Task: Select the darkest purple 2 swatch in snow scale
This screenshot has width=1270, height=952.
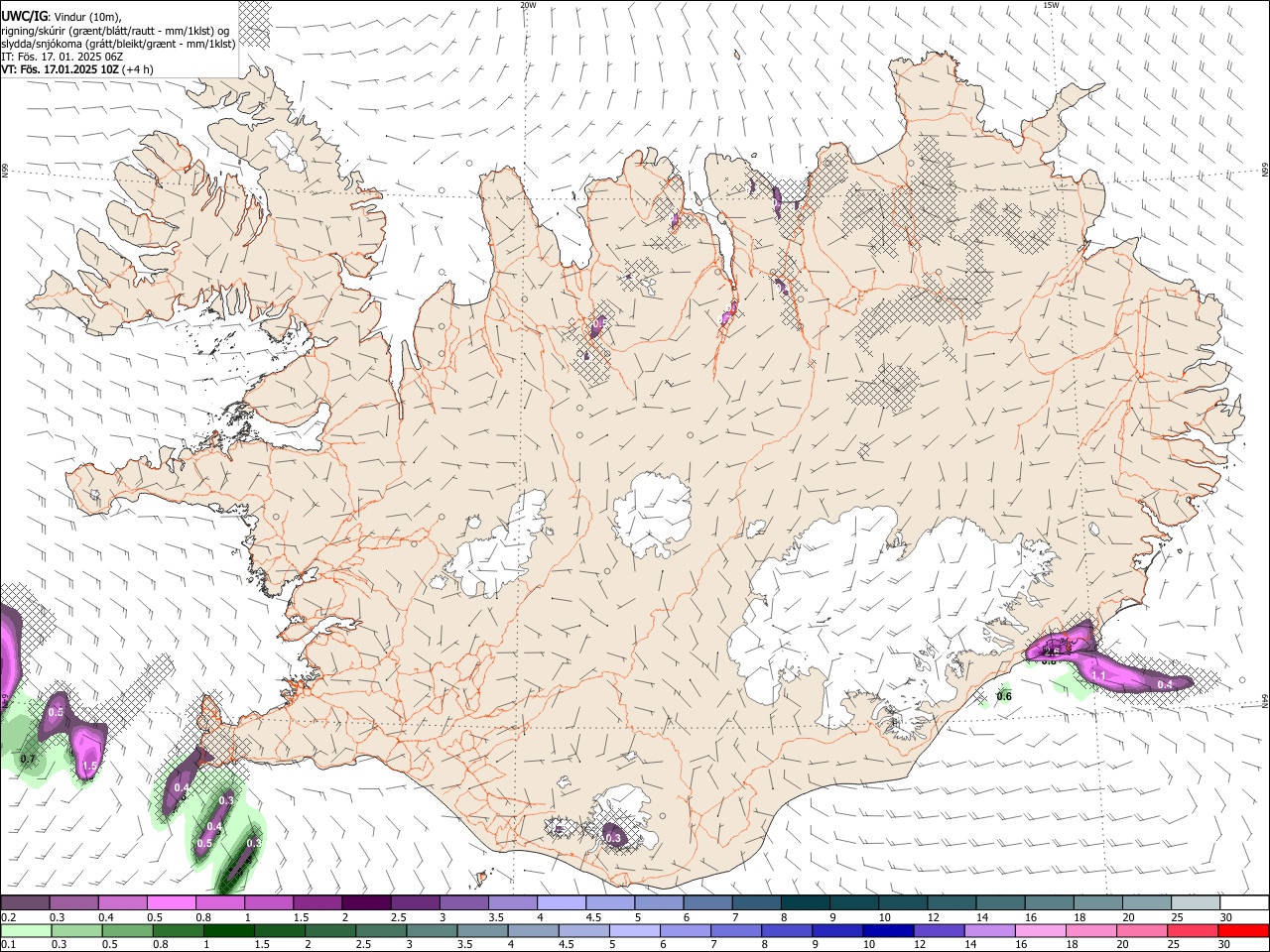Action: point(366,902)
